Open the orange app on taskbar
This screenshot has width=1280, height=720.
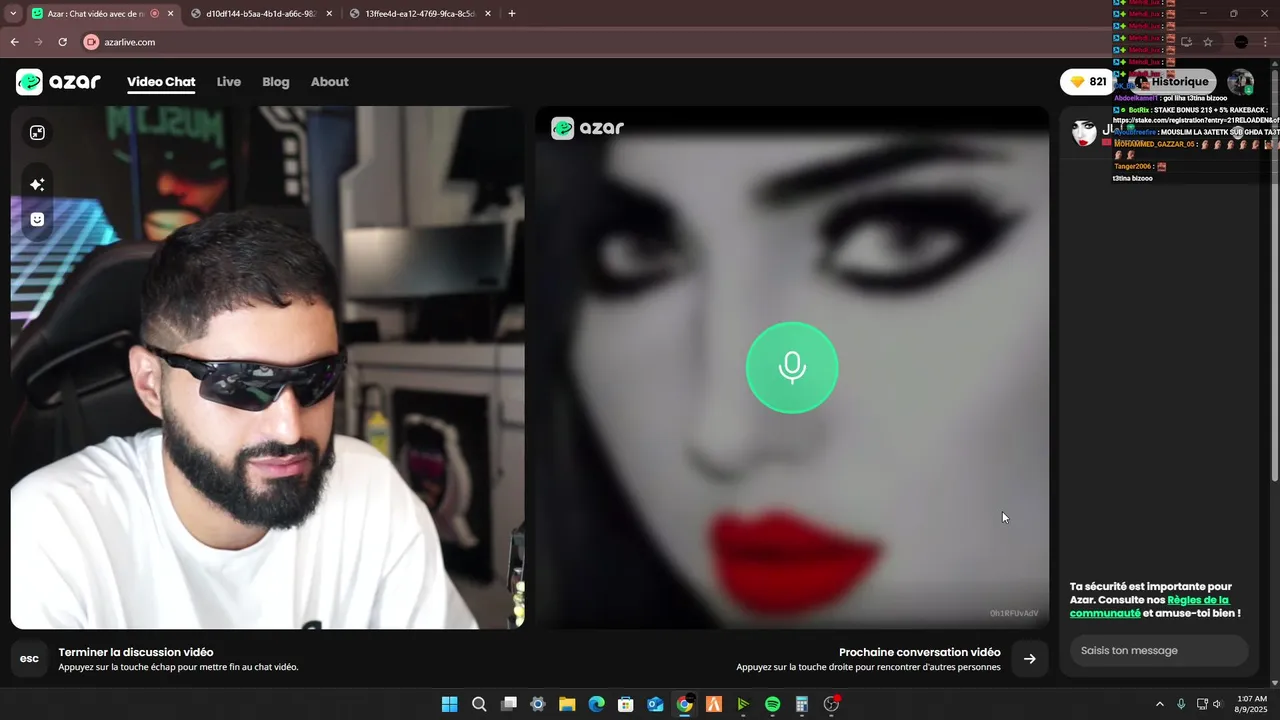coord(714,704)
